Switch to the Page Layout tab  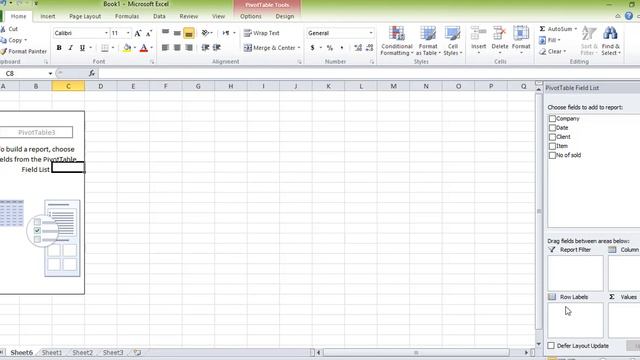(x=85, y=16)
